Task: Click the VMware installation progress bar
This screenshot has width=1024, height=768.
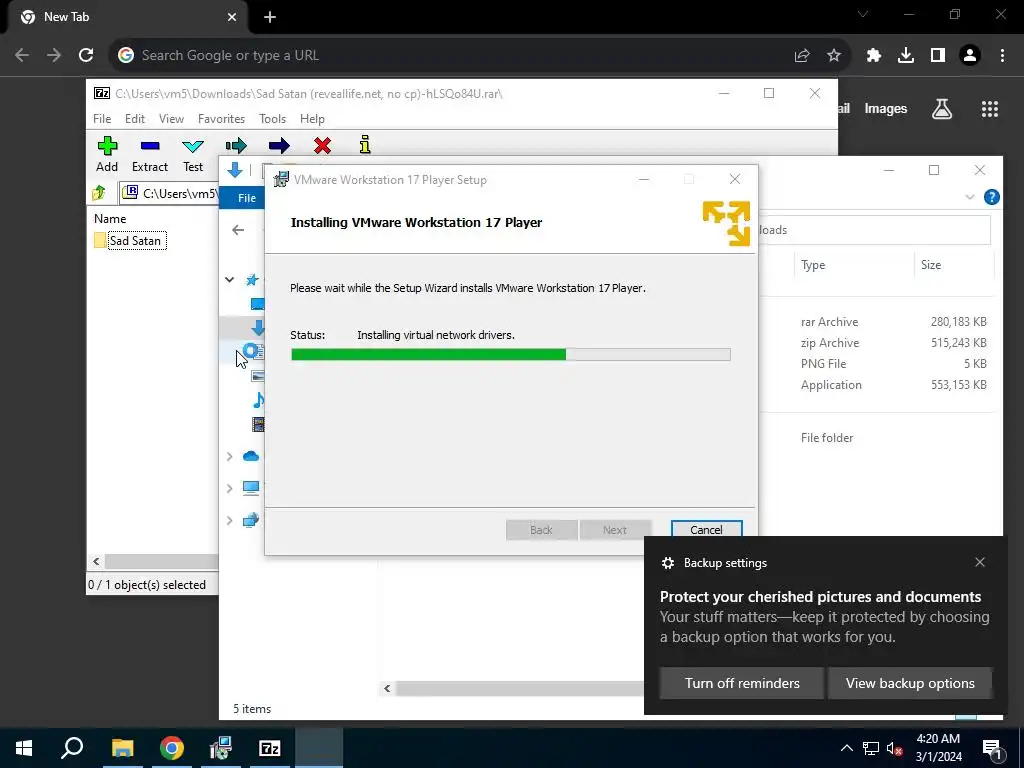Action: pyautogui.click(x=511, y=355)
